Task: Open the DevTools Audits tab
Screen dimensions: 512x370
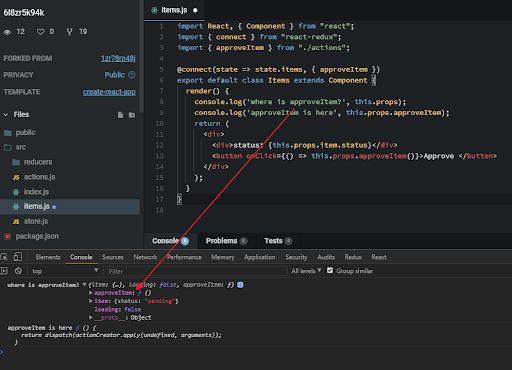Action: pyautogui.click(x=326, y=257)
